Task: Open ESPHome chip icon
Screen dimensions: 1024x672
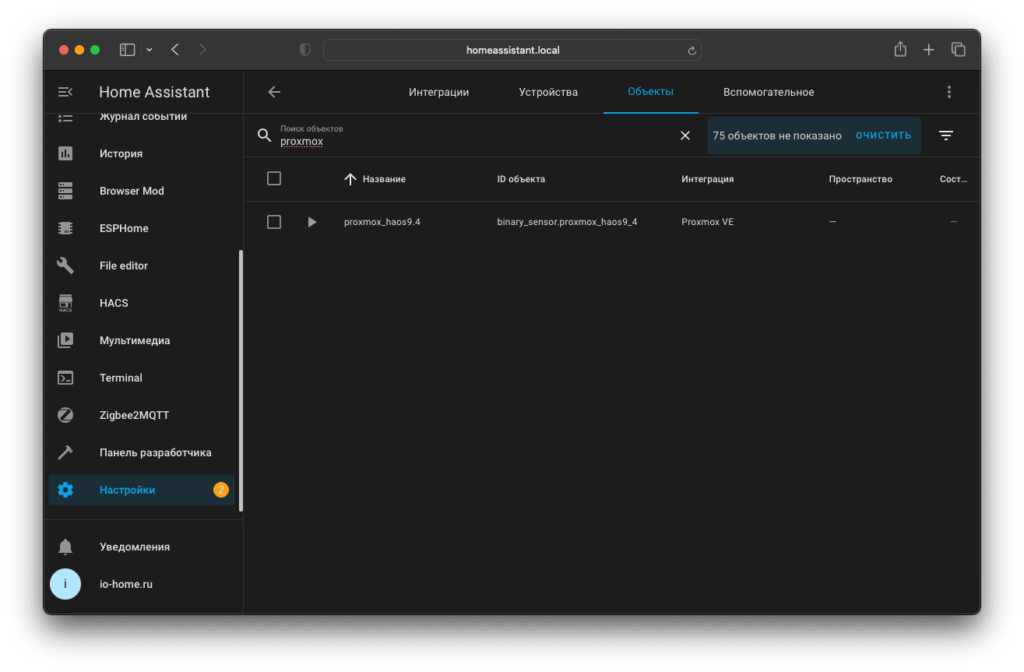Action: click(x=65, y=228)
